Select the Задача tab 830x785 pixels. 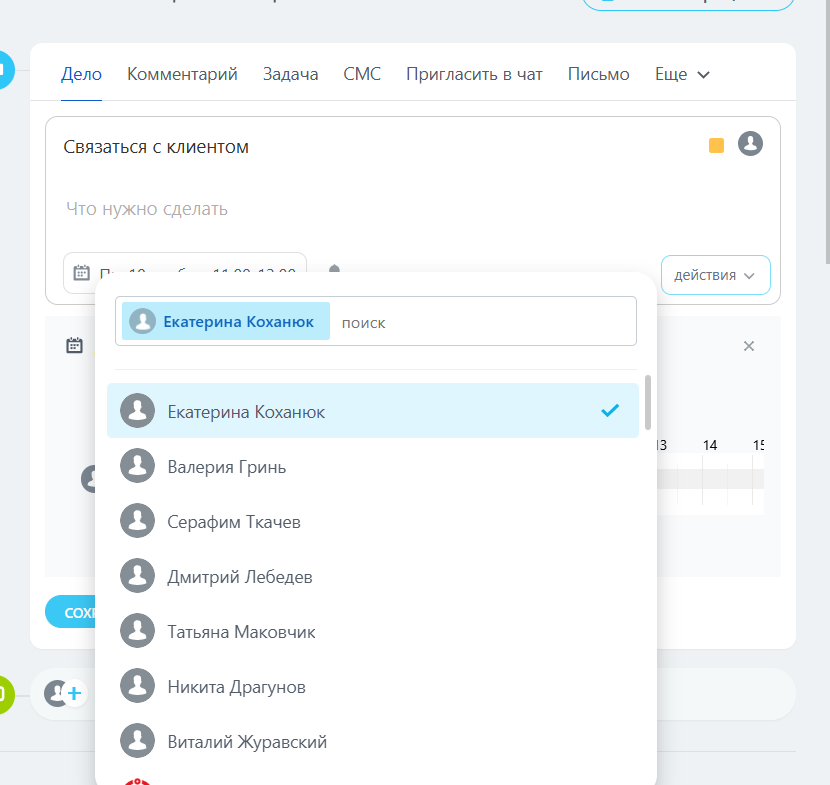[291, 74]
